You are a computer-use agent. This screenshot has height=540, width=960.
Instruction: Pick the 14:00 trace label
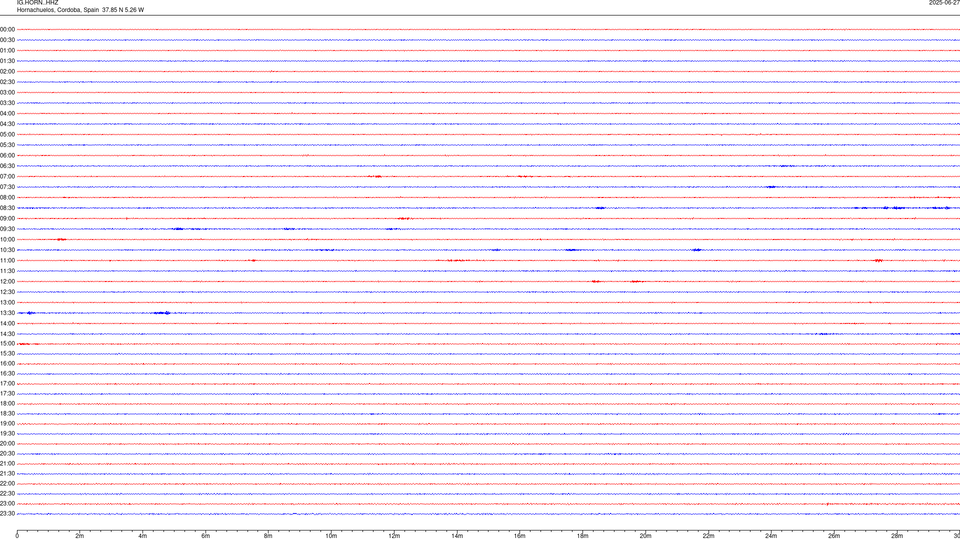click(7, 323)
